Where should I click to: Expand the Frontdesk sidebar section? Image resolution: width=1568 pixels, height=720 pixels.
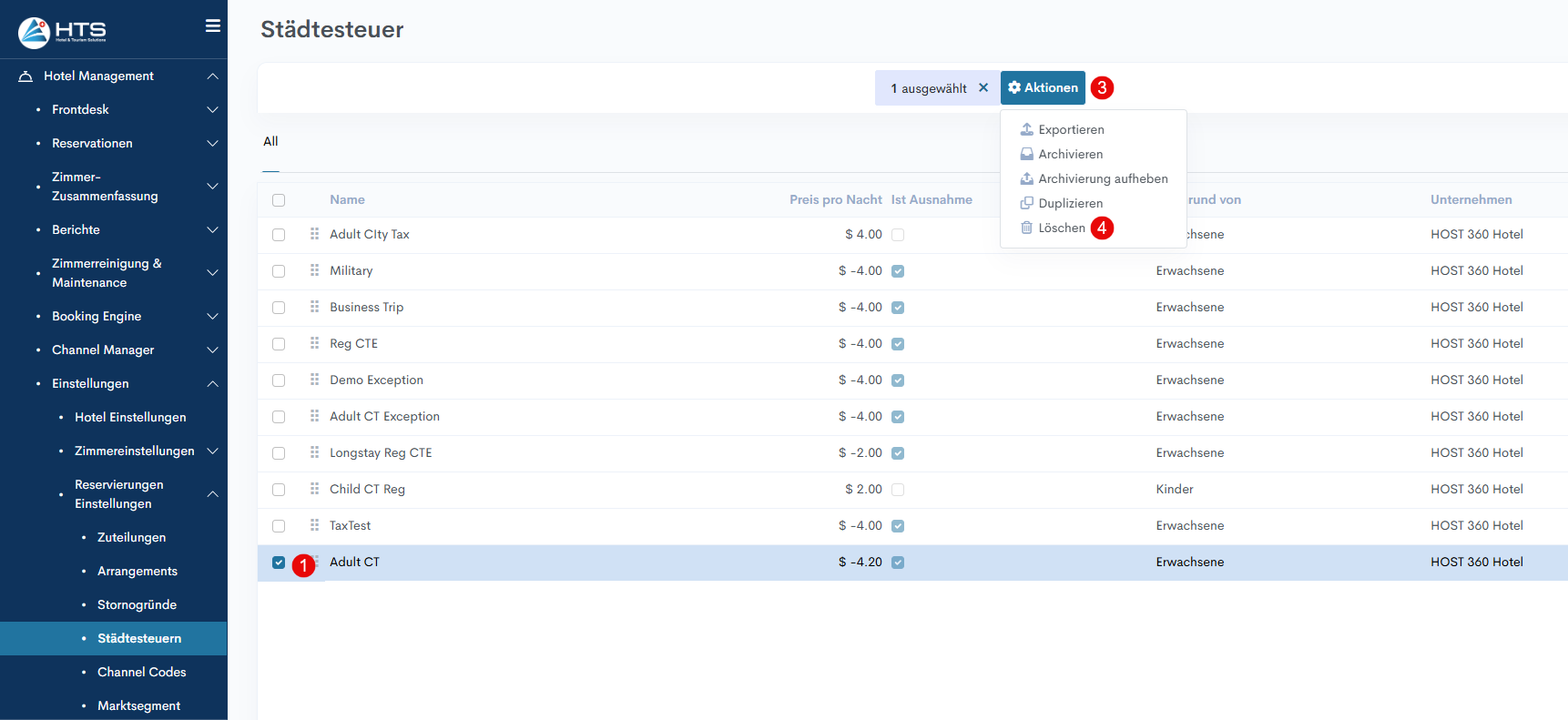pyautogui.click(x=212, y=109)
